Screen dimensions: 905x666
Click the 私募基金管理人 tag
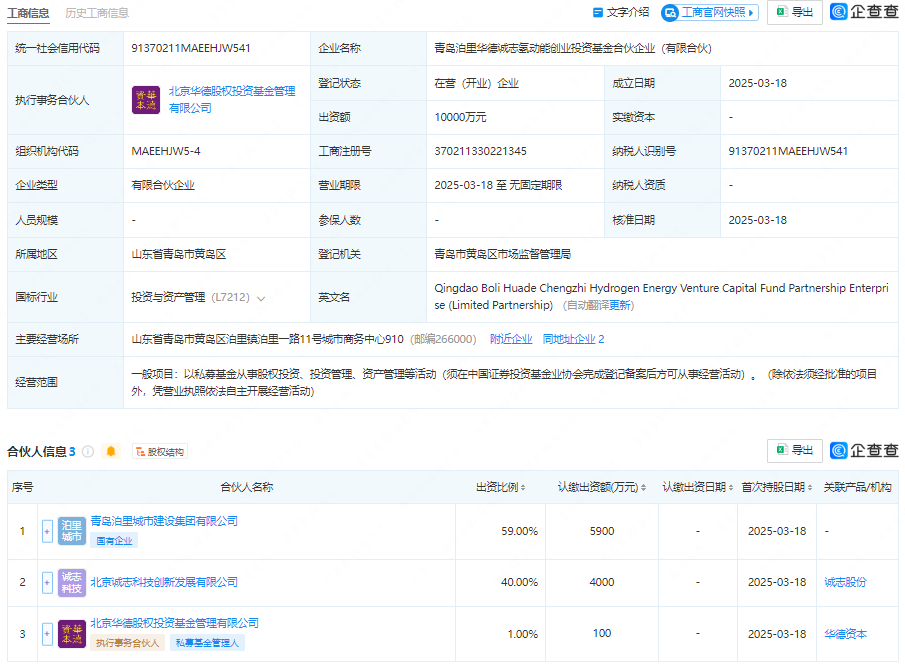[207, 643]
